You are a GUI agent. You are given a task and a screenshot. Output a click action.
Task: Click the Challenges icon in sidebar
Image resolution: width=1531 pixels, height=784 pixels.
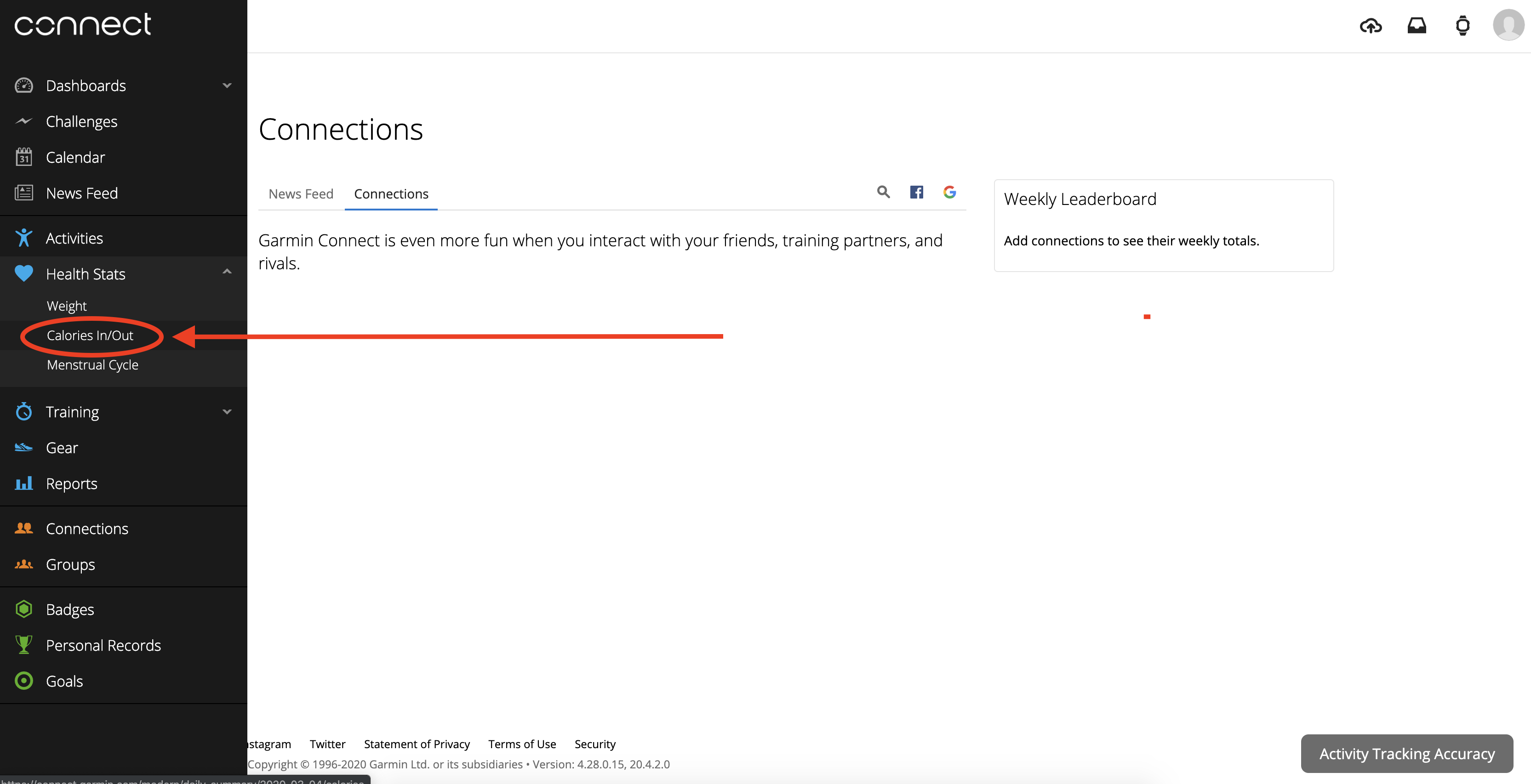tap(24, 121)
